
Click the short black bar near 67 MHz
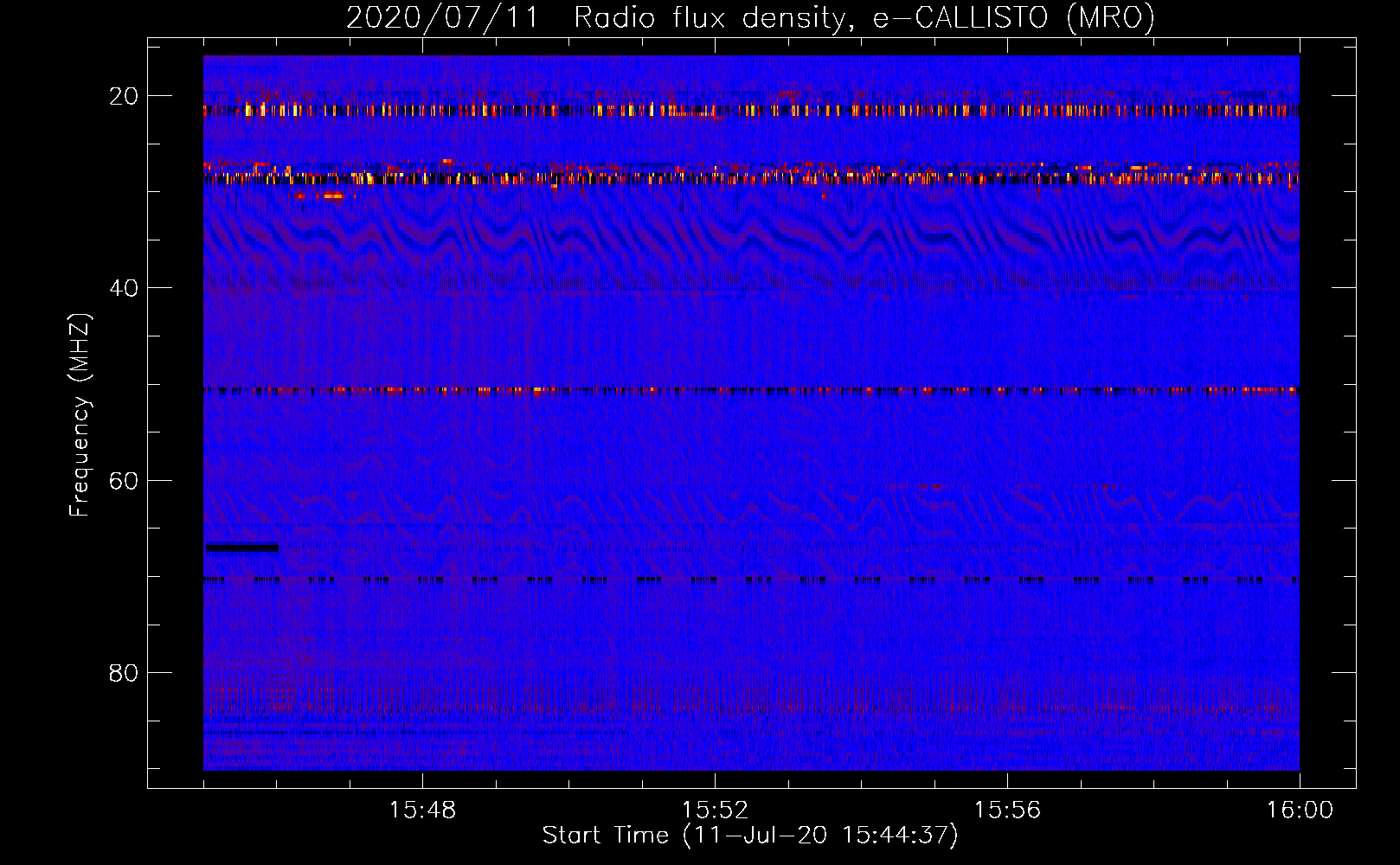(x=242, y=547)
